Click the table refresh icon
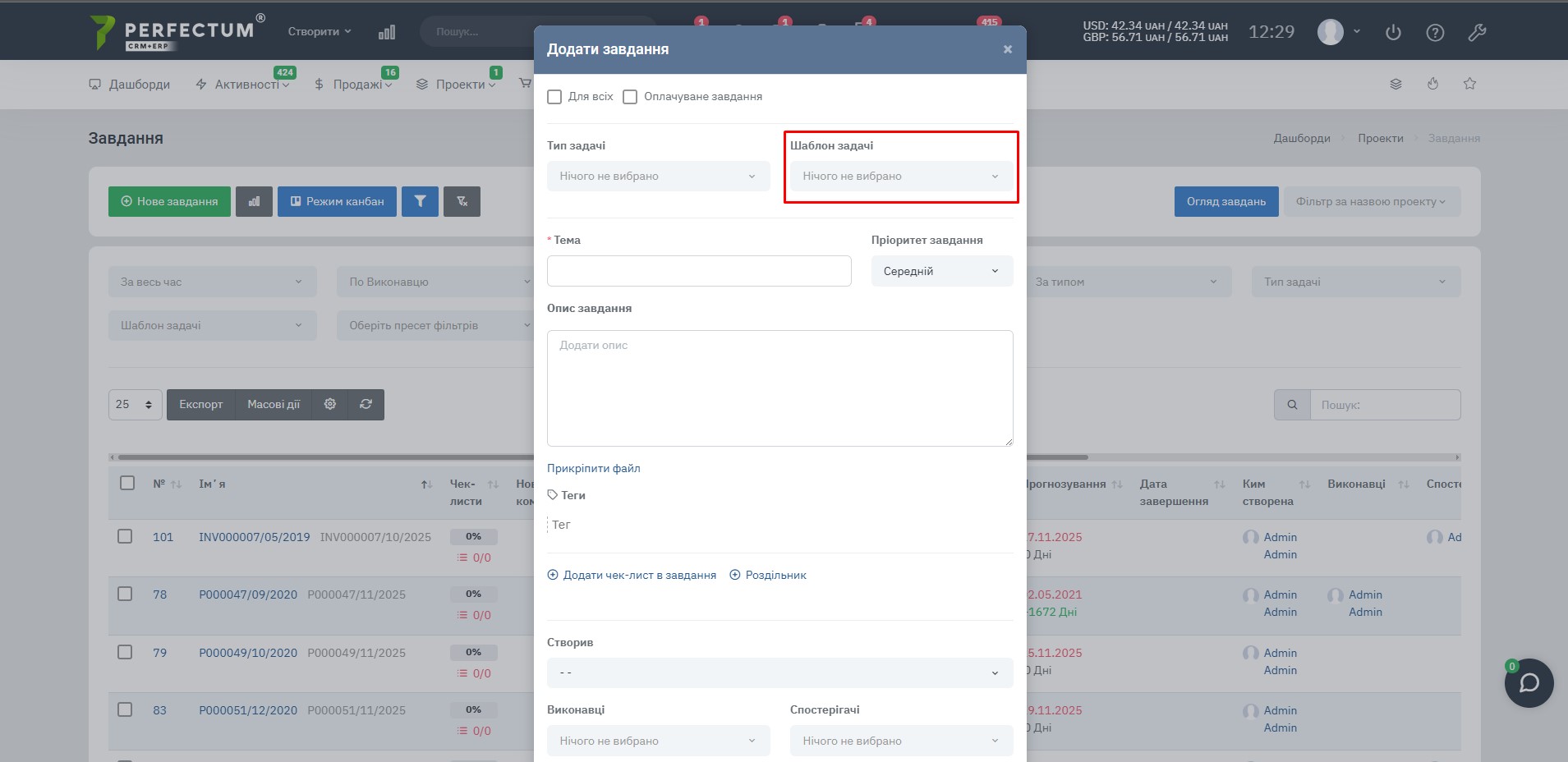The image size is (1568, 762). [x=366, y=404]
